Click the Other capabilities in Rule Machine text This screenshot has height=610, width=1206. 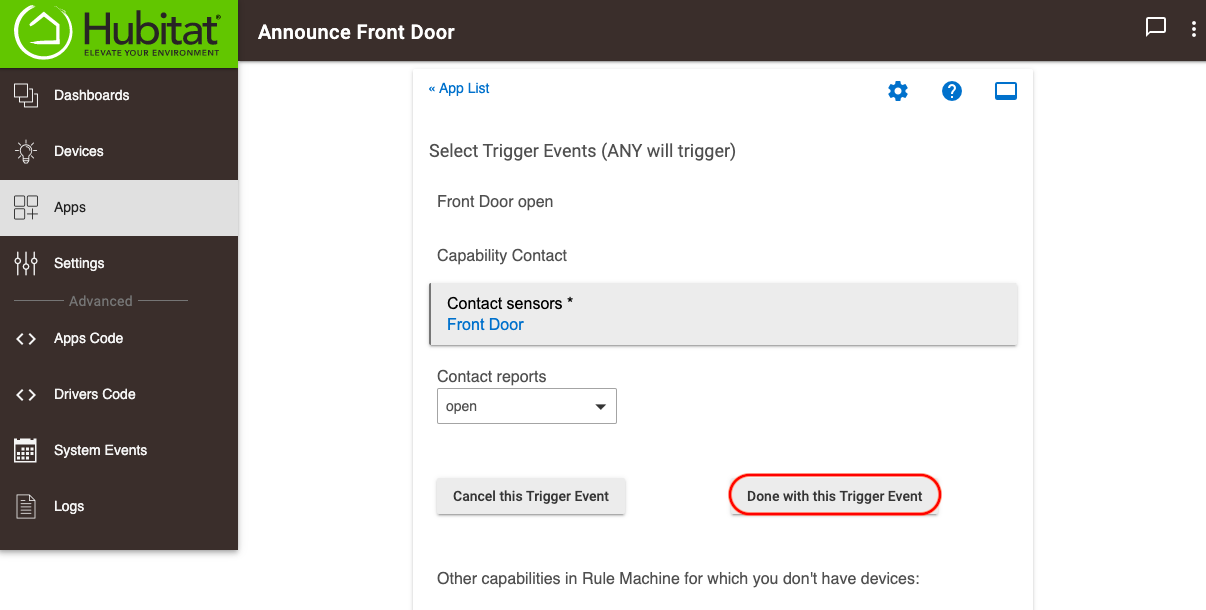click(x=678, y=578)
